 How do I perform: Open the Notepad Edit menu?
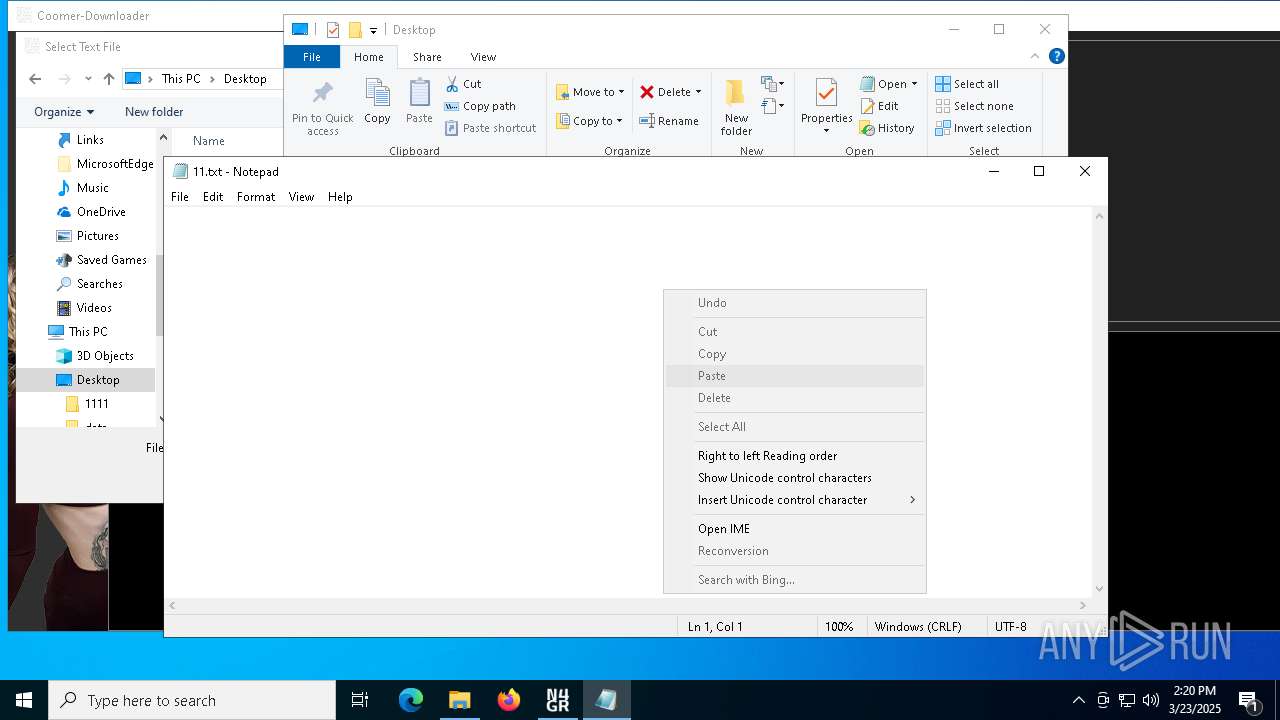[x=213, y=197]
